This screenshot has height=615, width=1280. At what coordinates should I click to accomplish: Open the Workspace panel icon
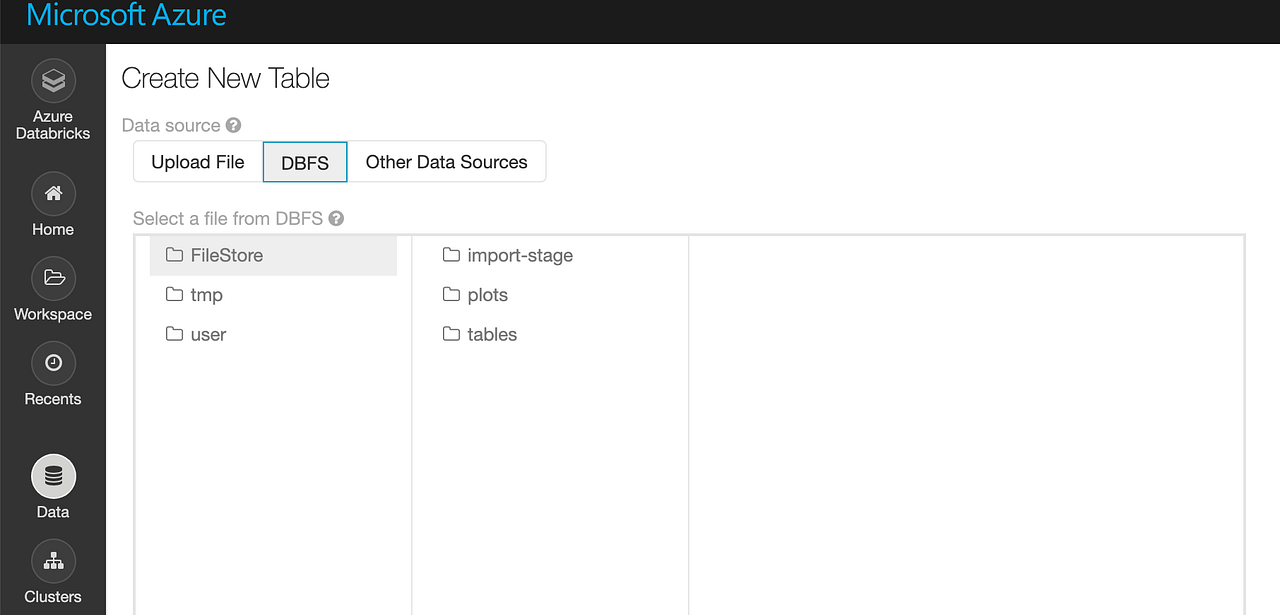click(52, 278)
